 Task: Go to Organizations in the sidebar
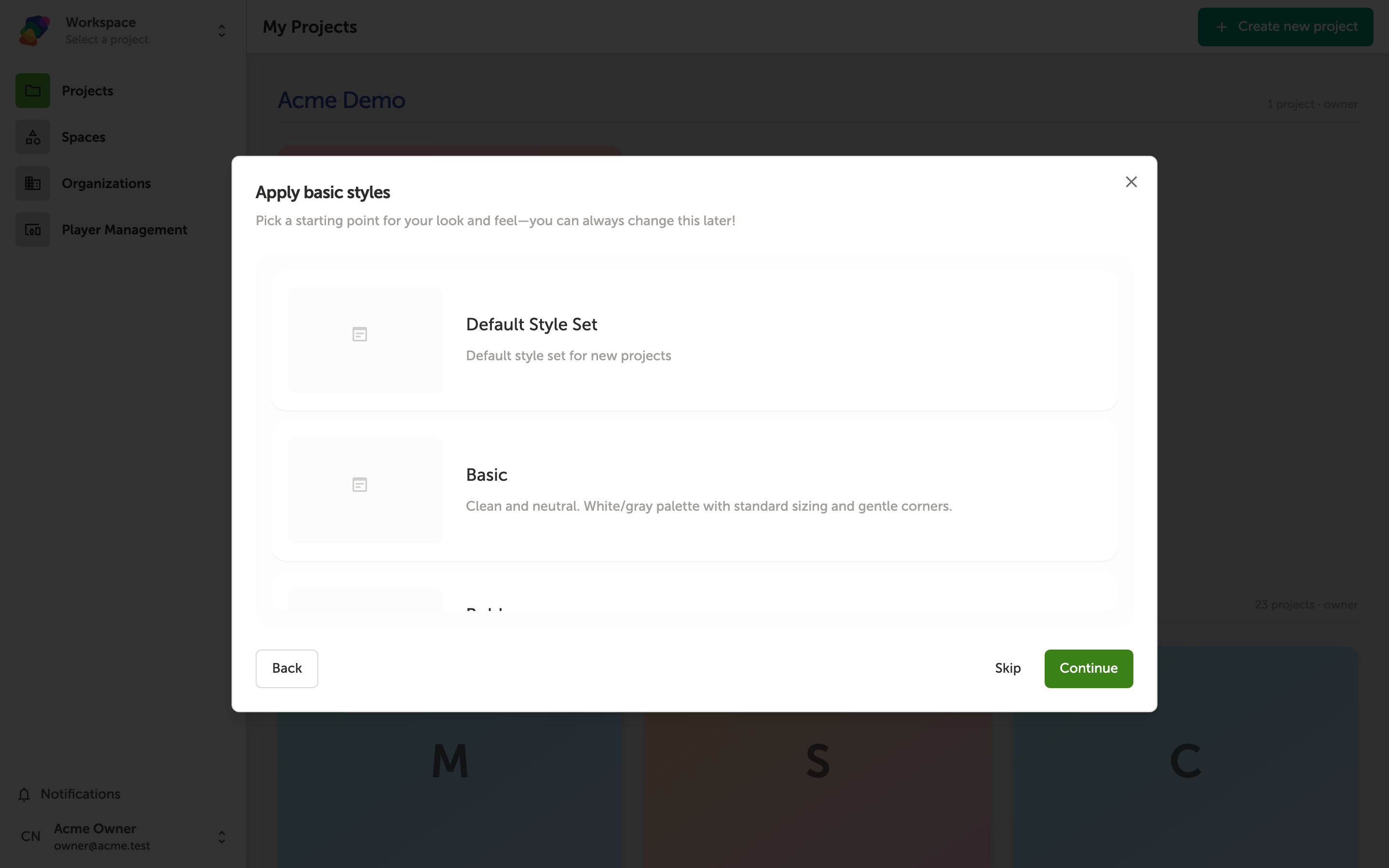[x=106, y=183]
